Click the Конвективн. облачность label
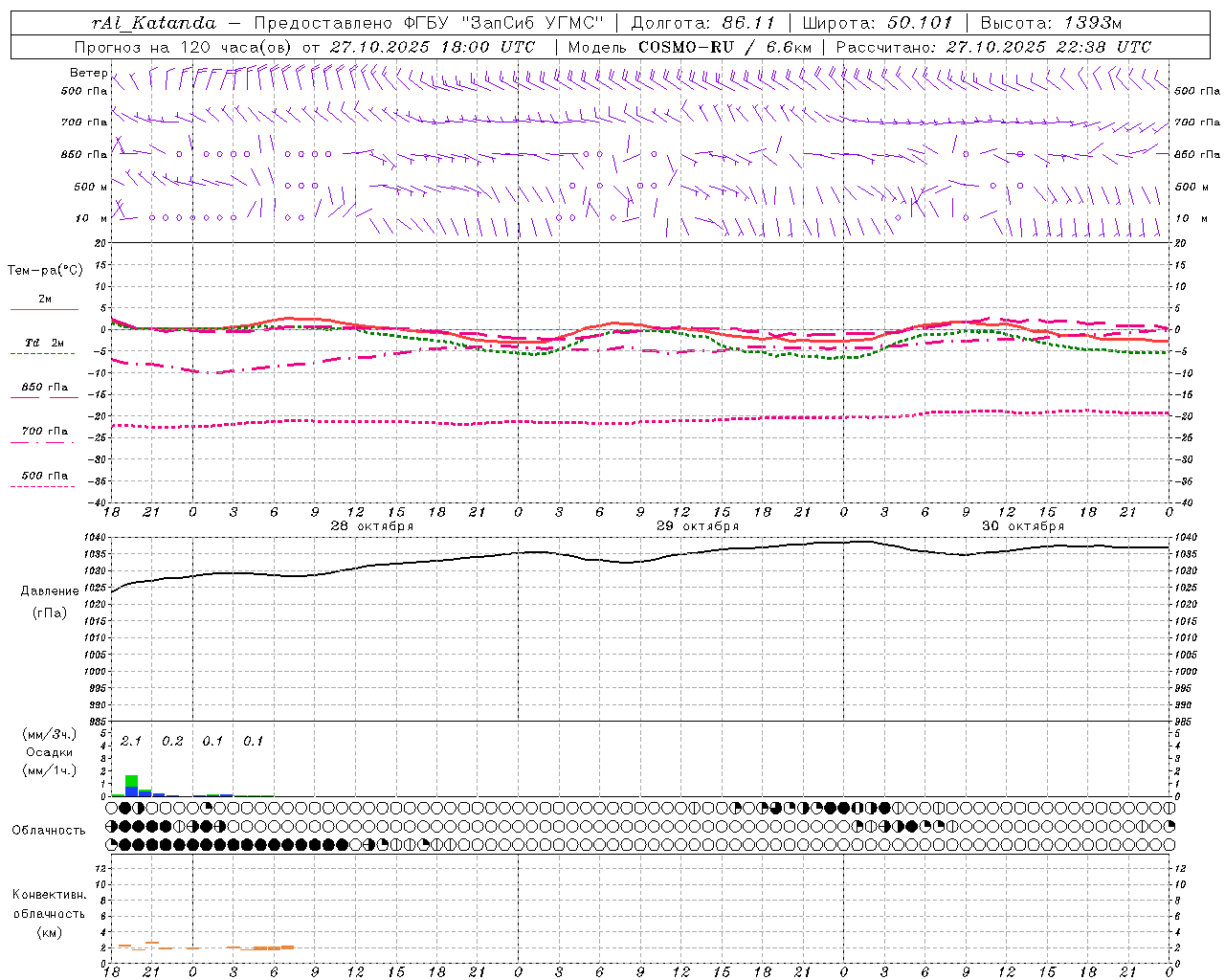The width and height of the screenshot is (1225, 980). [x=49, y=913]
